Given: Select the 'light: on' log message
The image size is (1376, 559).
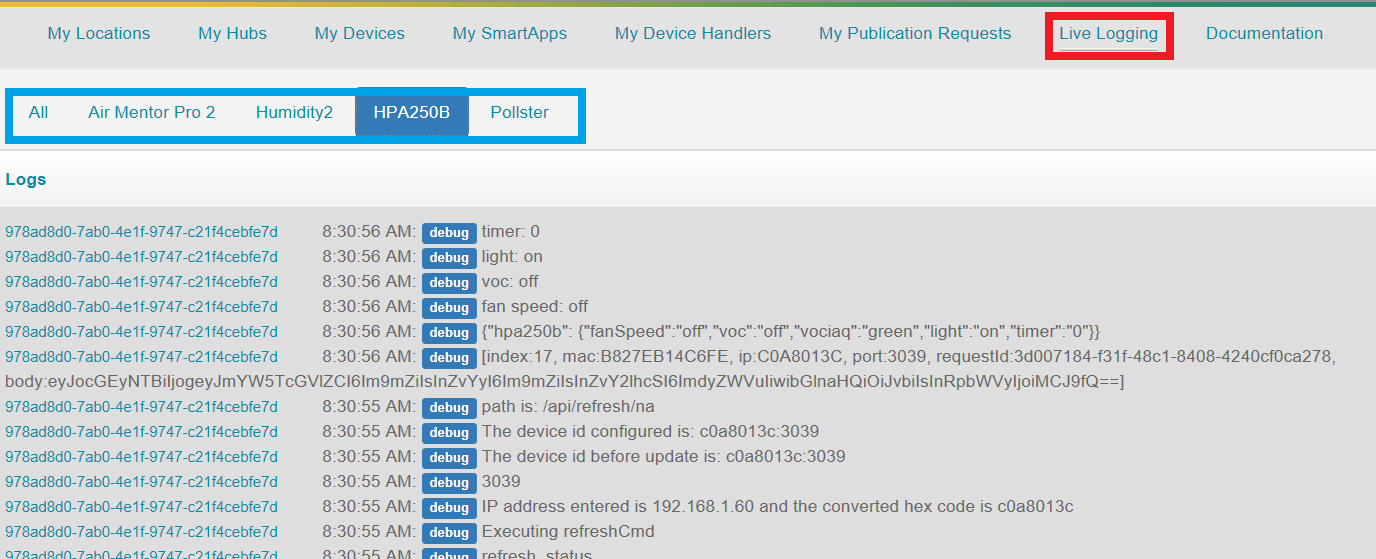Looking at the screenshot, I should point(512,257).
